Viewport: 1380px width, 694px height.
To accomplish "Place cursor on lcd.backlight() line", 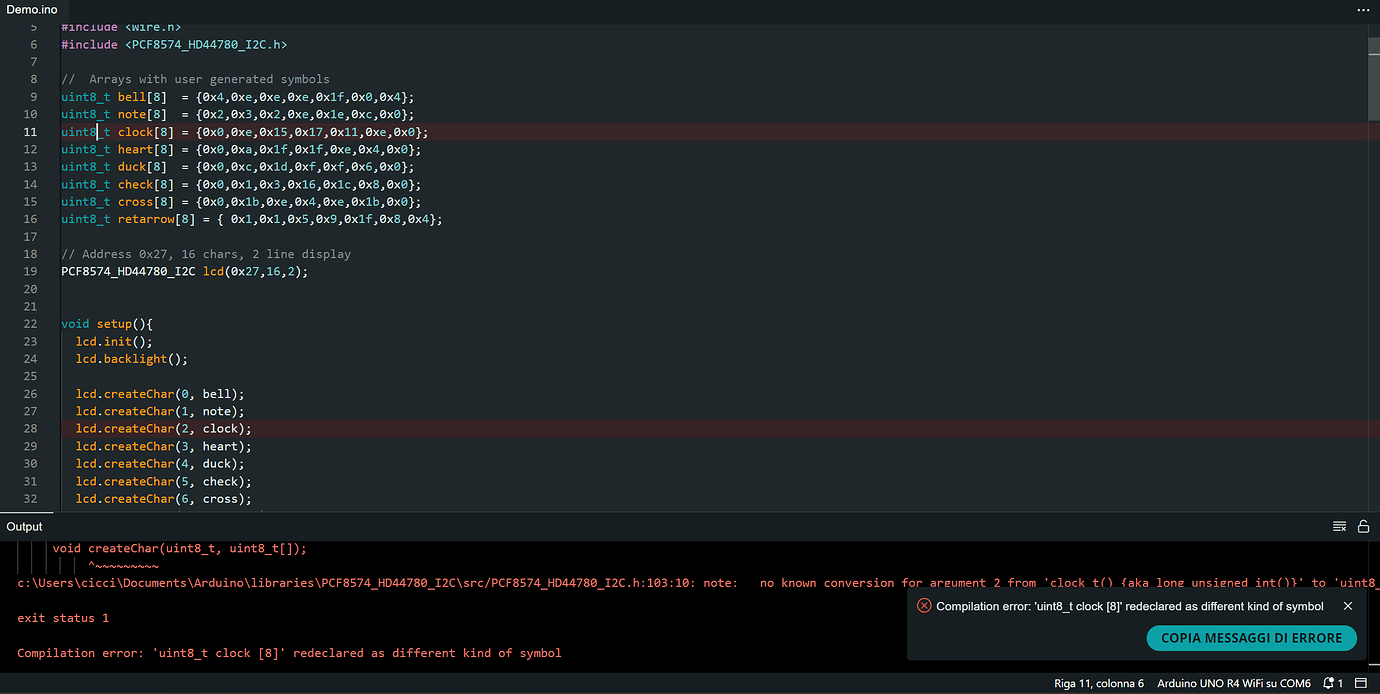I will click(132, 359).
